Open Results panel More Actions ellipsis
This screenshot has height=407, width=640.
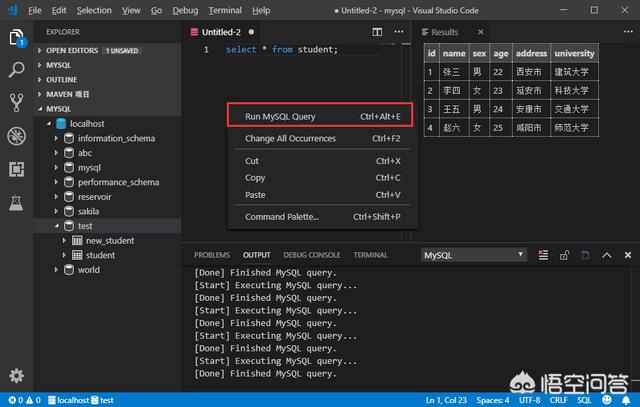tap(628, 32)
